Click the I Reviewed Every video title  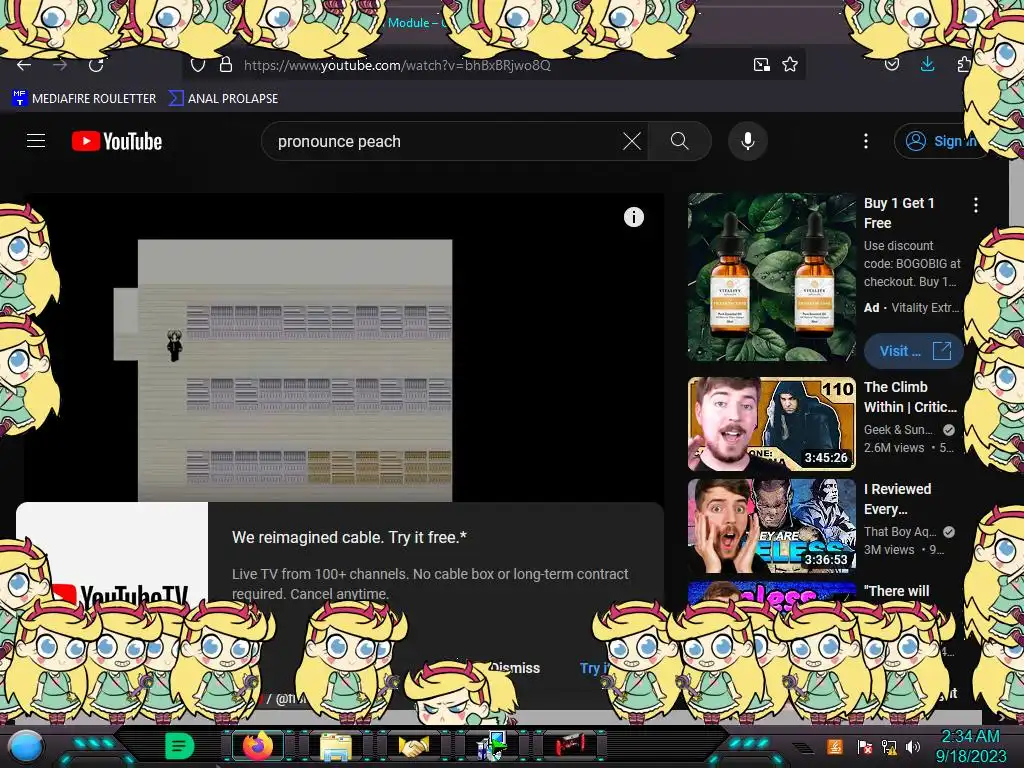click(898, 499)
